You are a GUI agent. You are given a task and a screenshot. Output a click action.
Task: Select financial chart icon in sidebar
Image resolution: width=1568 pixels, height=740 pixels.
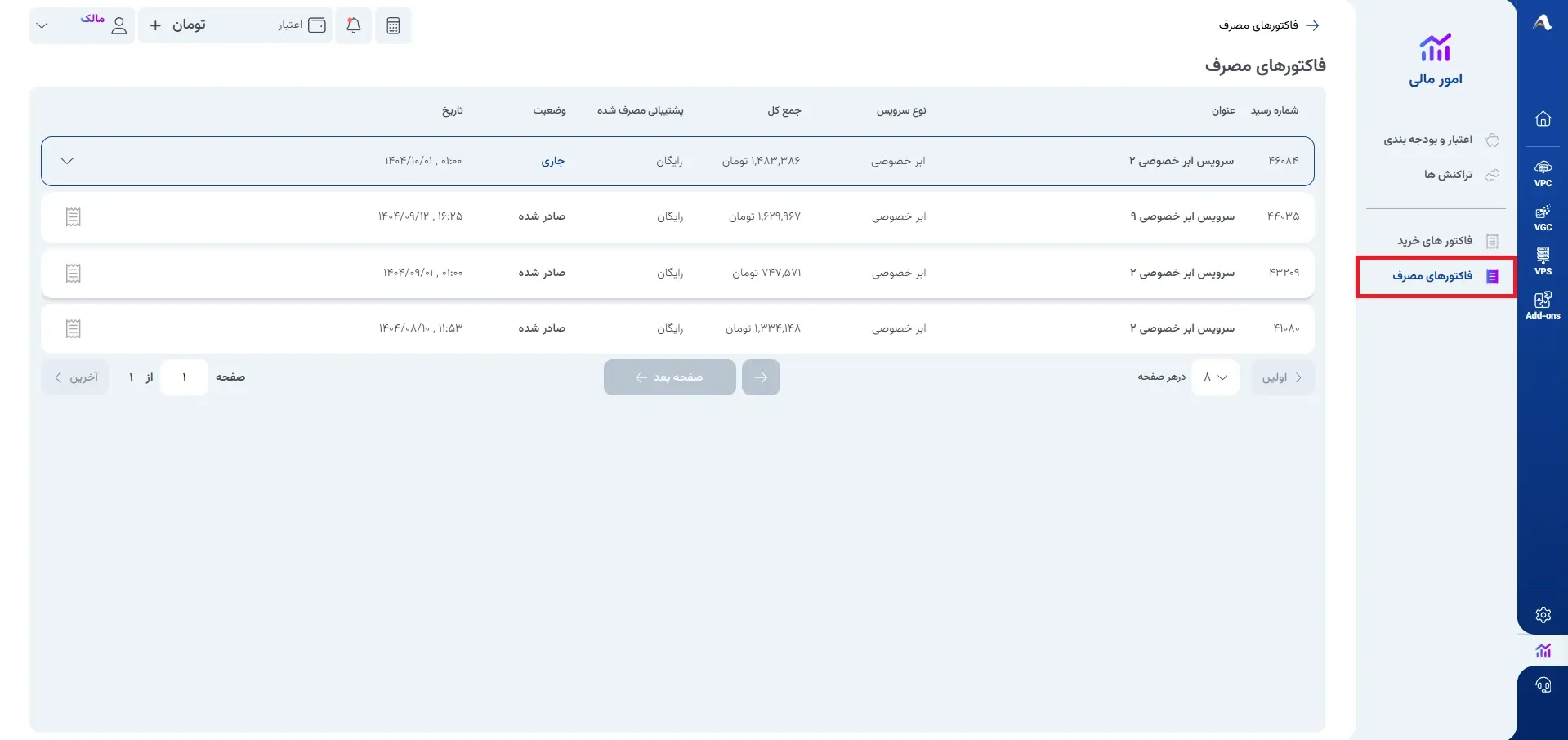(x=1543, y=650)
